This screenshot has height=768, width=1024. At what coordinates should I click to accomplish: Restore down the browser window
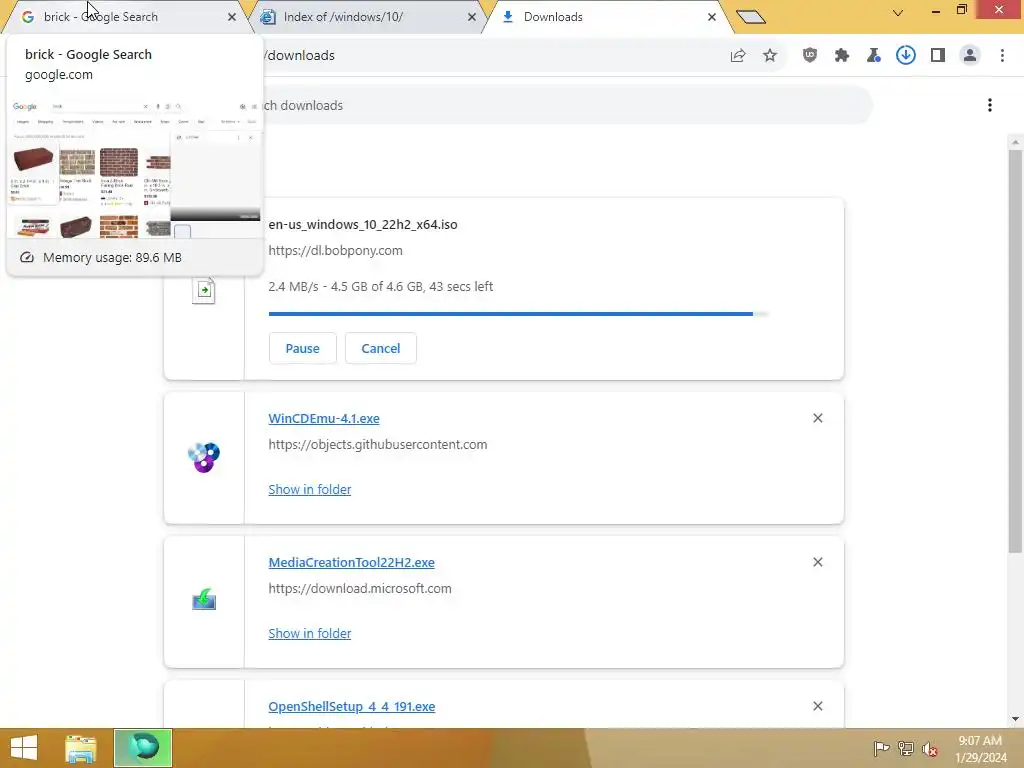coord(961,10)
